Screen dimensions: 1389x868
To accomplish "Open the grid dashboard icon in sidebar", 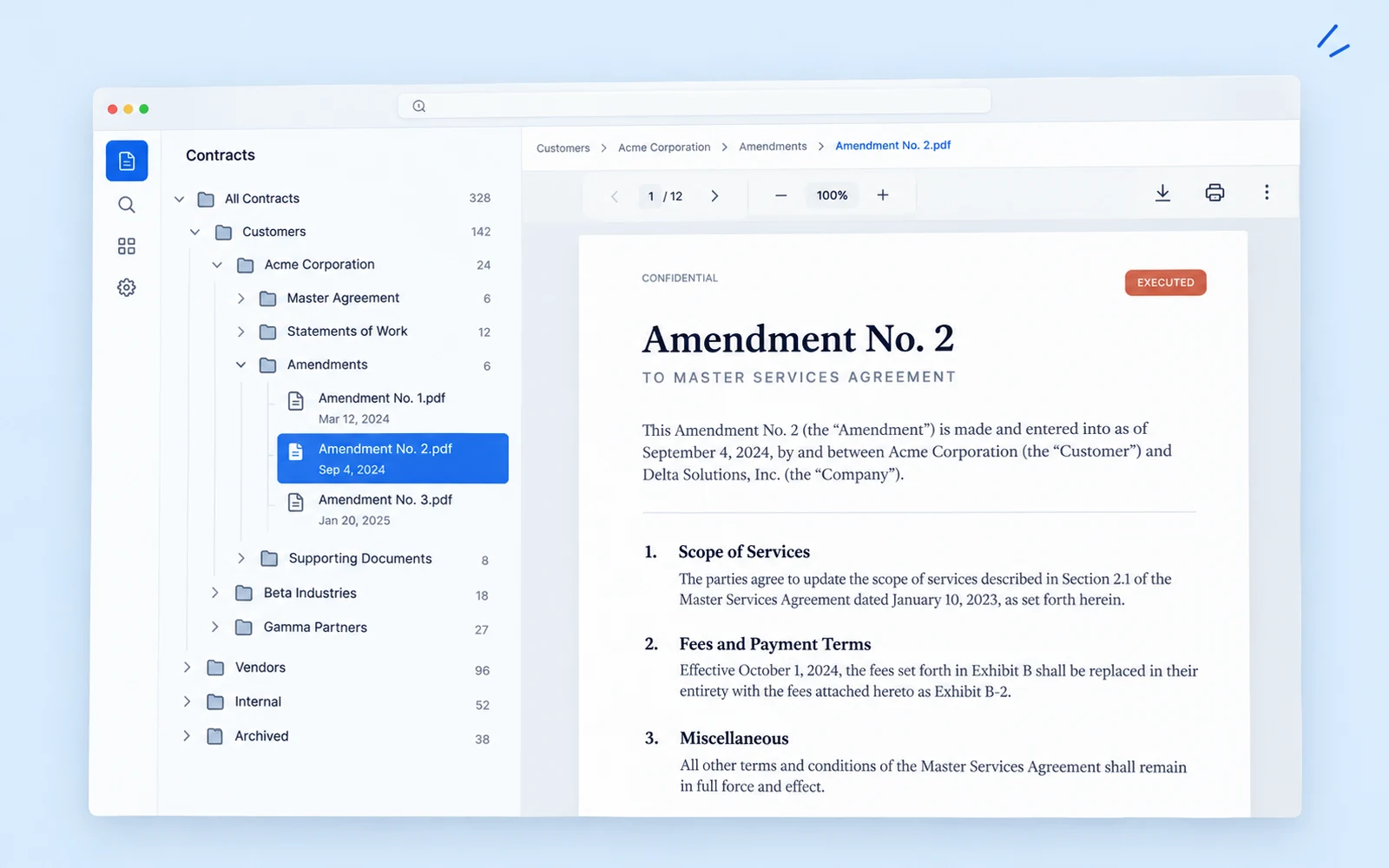I will point(127,247).
